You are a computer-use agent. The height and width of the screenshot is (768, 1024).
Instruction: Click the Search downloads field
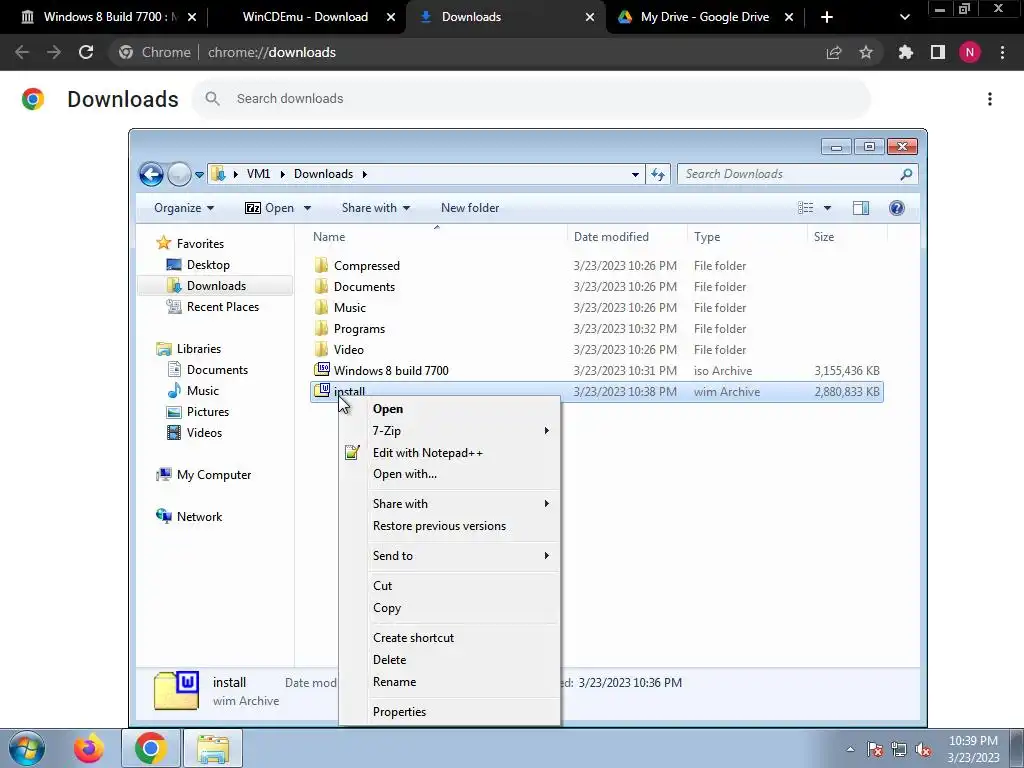tap(531, 99)
